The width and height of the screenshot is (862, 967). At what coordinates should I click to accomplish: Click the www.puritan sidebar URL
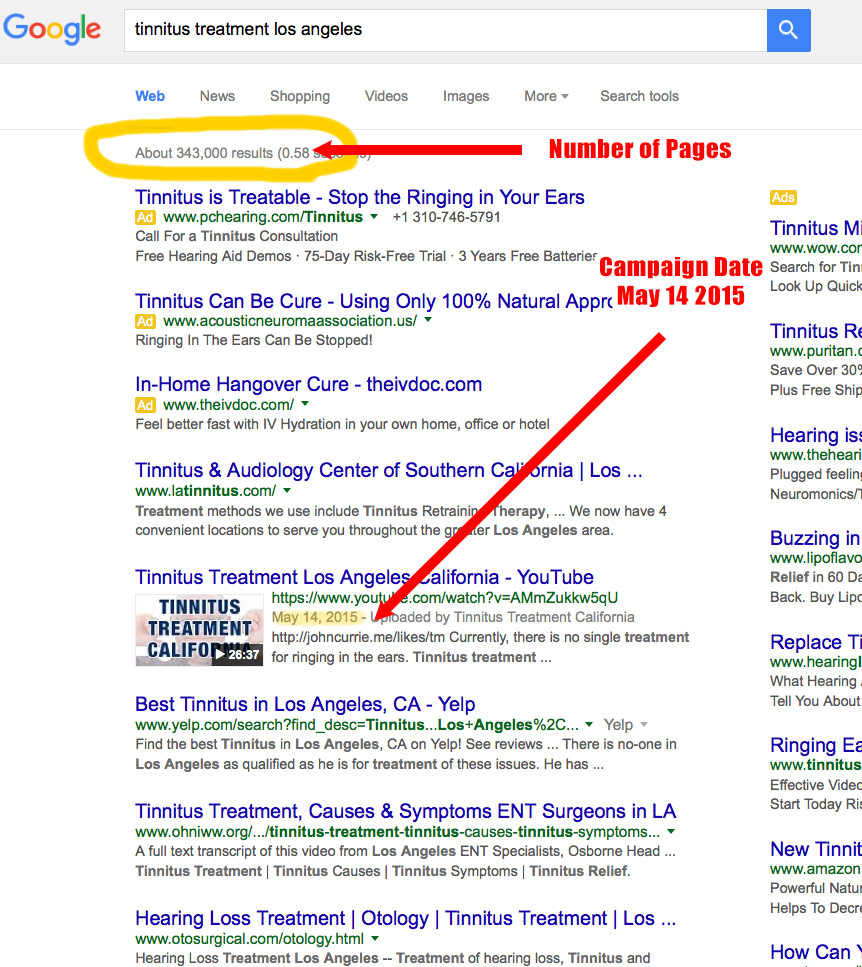(816, 351)
